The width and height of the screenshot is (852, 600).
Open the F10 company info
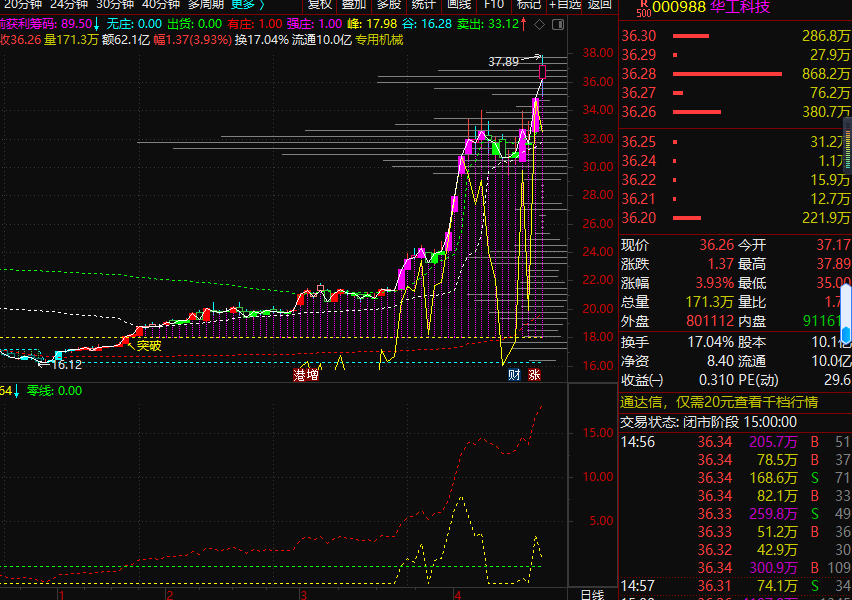494,4
